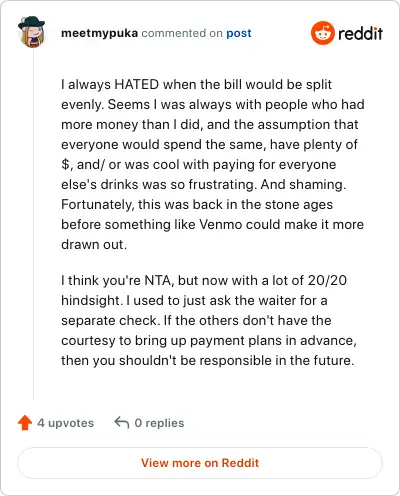Click the "0 replies" label
The image size is (400, 496).
tap(159, 423)
